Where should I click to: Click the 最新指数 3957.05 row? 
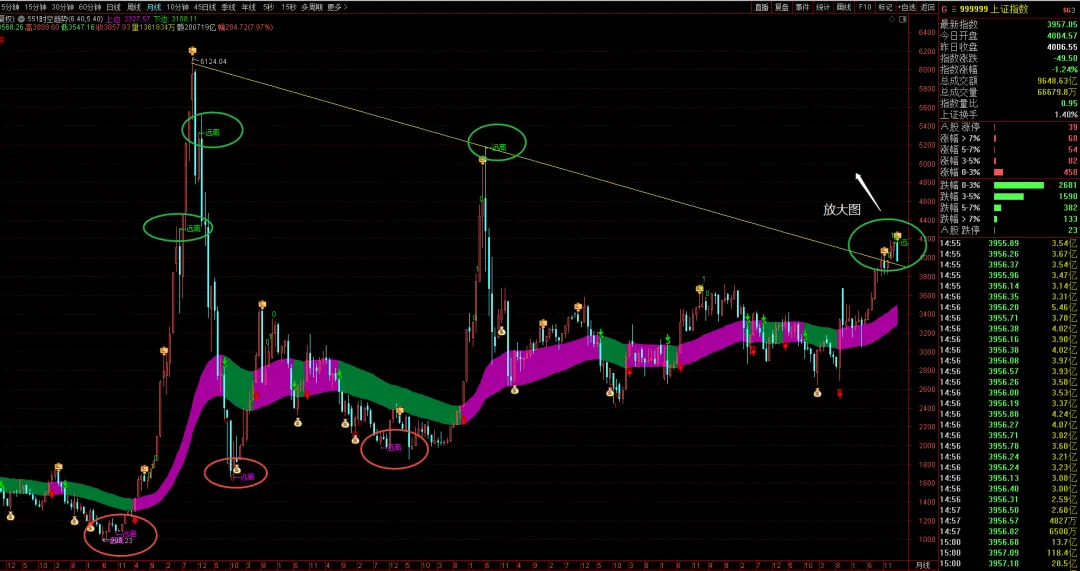1009,25
